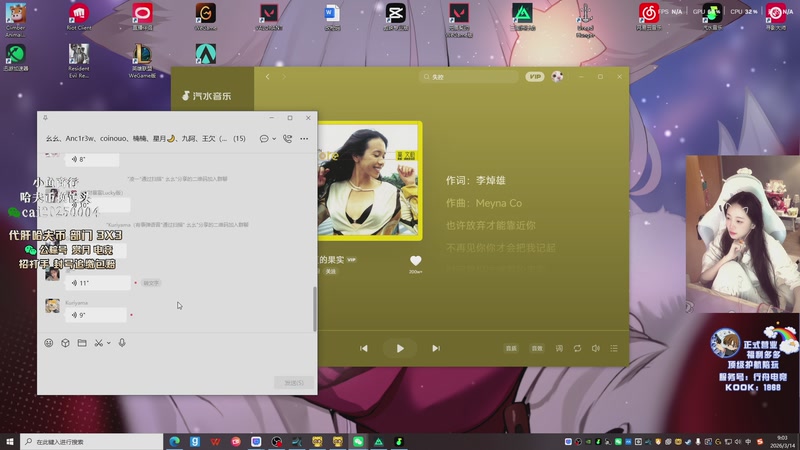Click the music player search field
800x450 pixels.
[x=468, y=77]
